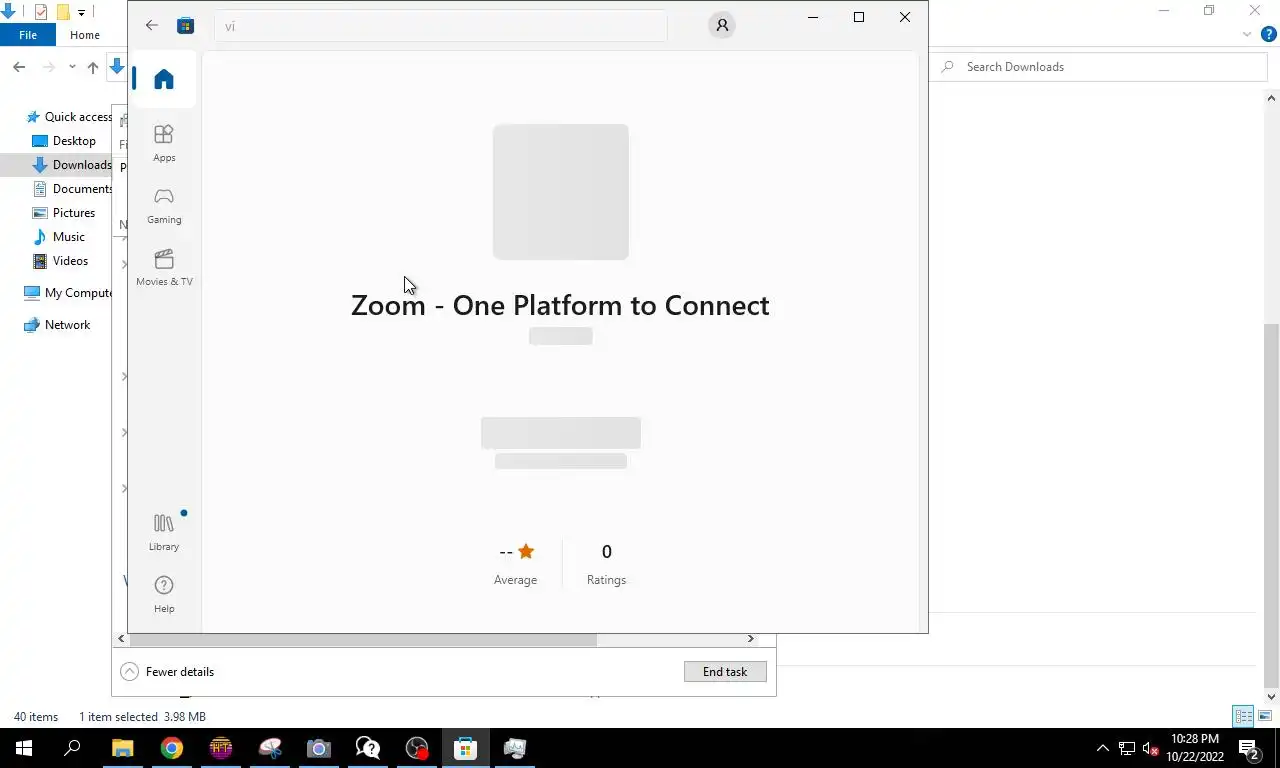This screenshot has width=1280, height=768.
Task: Maximize the Microsoft Store window
Action: (859, 17)
